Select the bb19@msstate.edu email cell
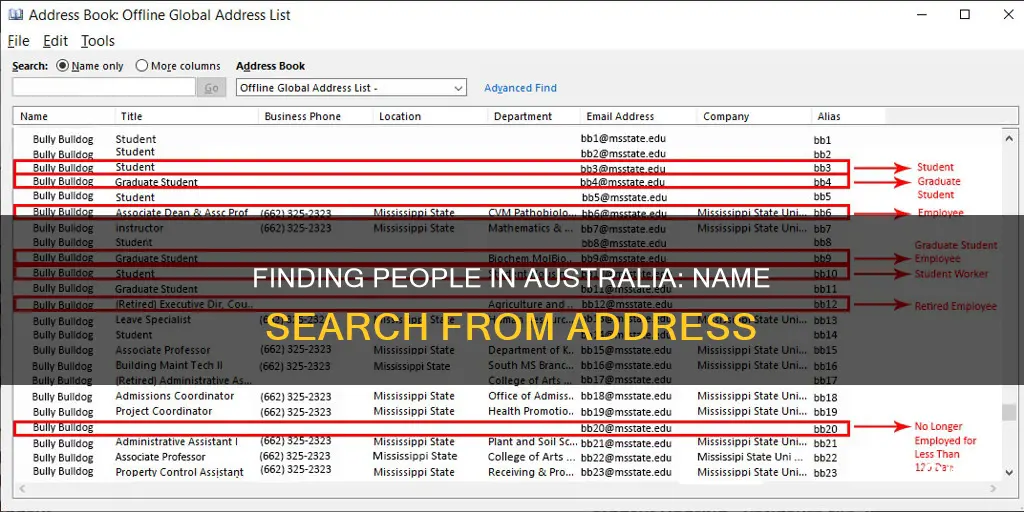Screen dimensions: 1024x512 click(x=626, y=411)
